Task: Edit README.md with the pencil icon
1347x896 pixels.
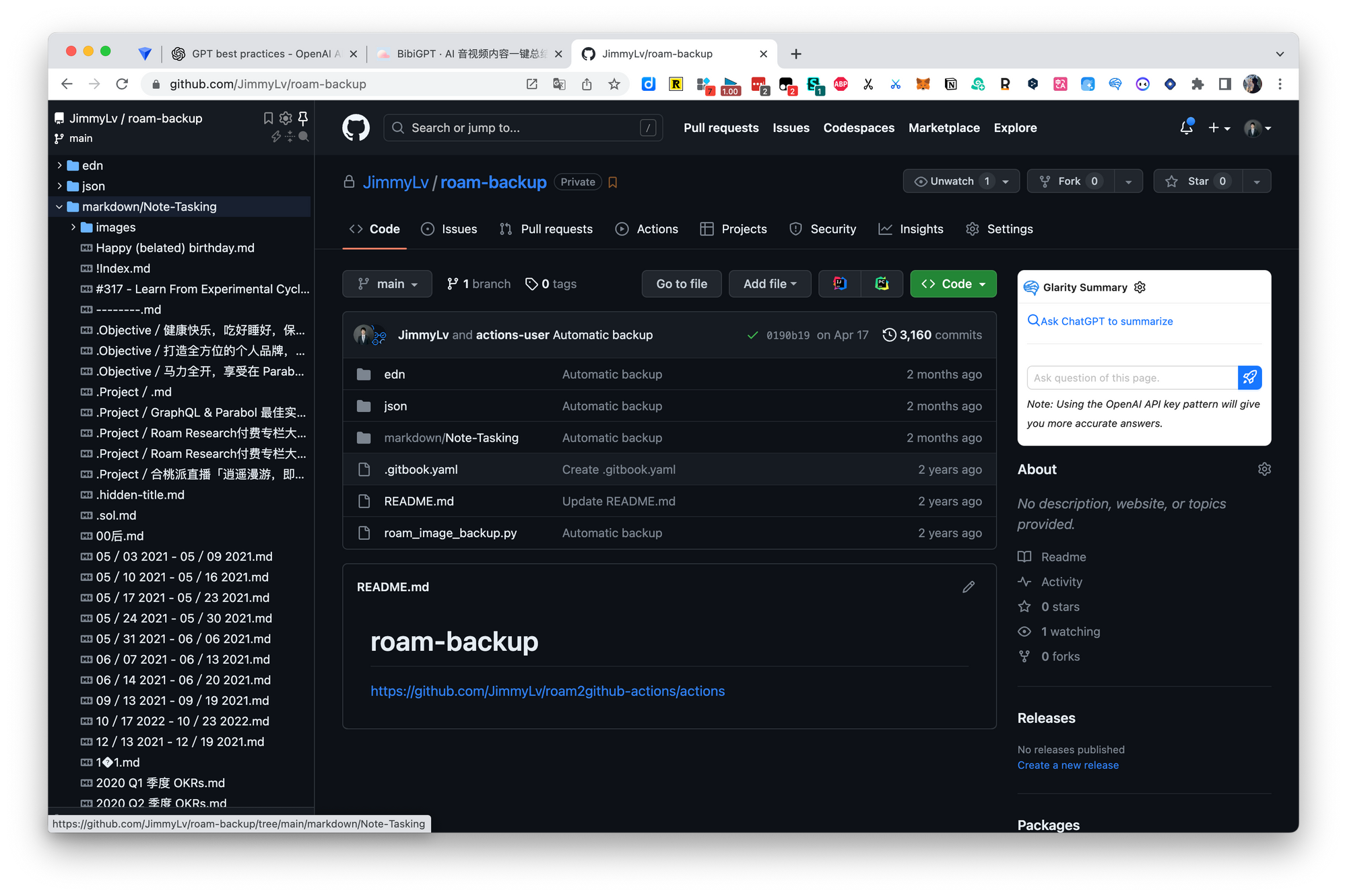Action: click(968, 587)
